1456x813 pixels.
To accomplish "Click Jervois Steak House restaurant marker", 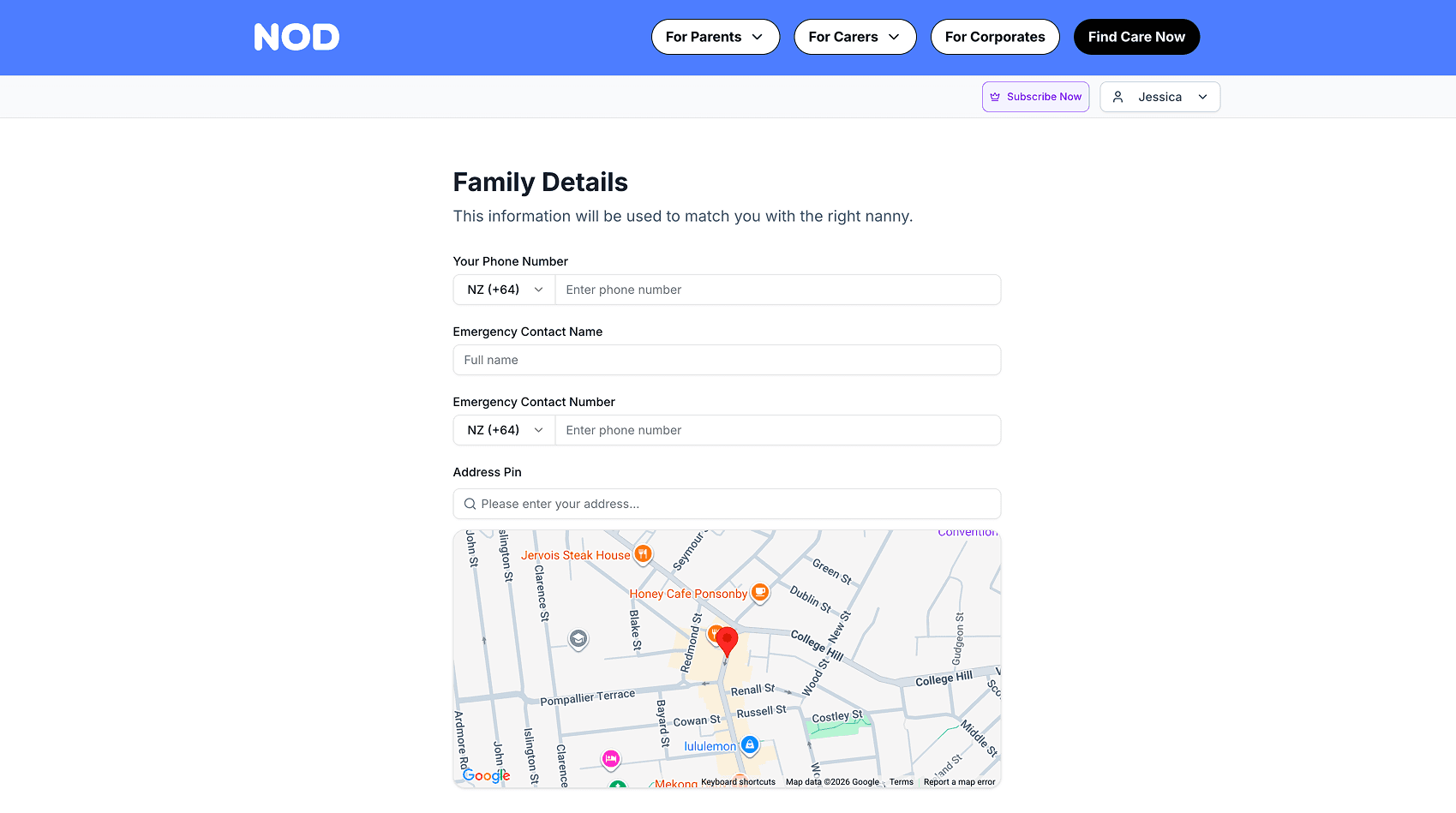I will point(643,554).
